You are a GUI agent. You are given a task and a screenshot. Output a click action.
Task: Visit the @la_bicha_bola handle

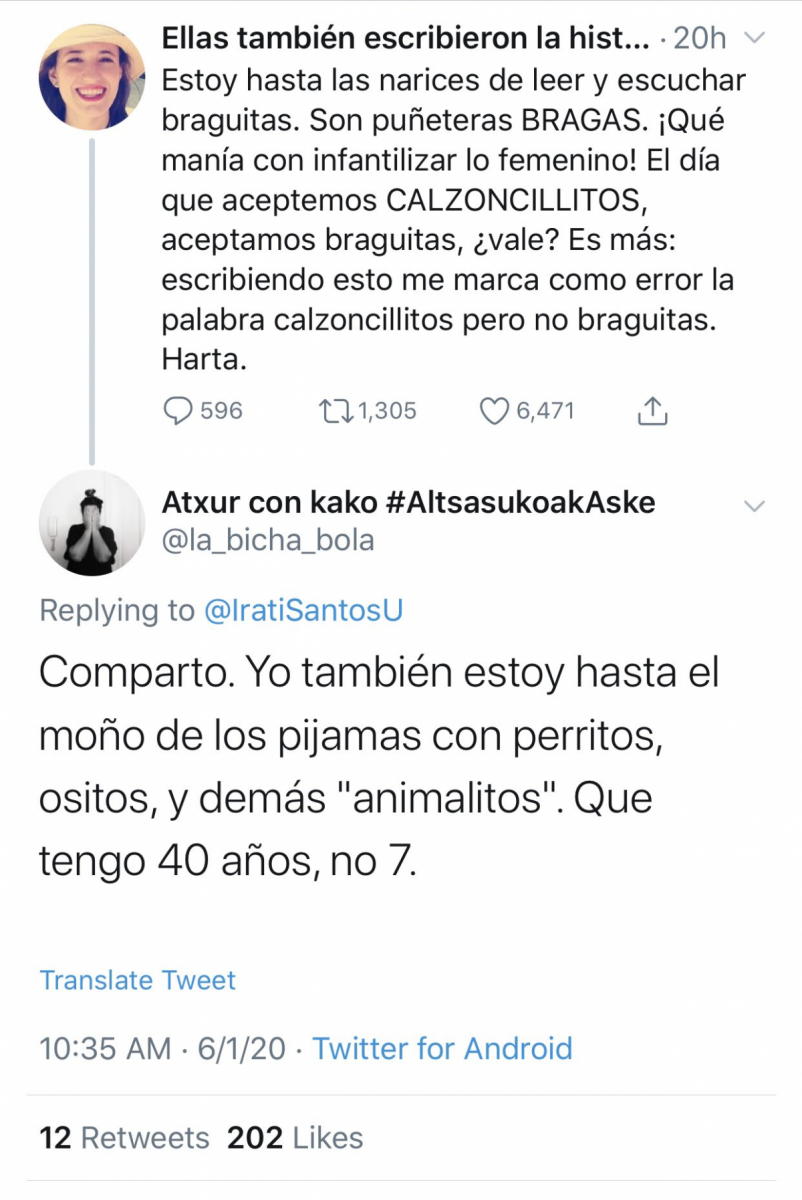tap(268, 541)
